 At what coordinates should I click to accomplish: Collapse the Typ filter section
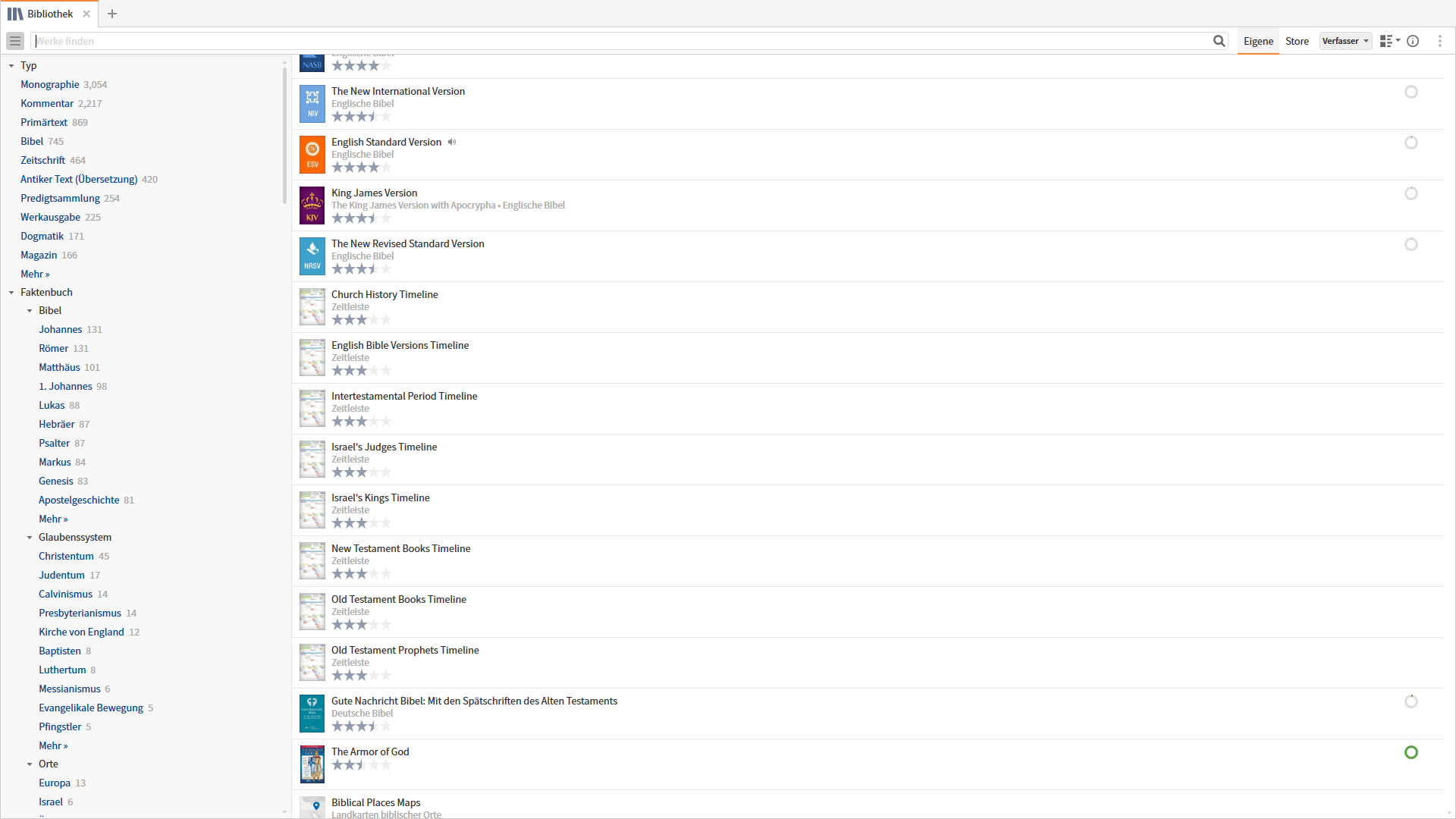point(11,66)
